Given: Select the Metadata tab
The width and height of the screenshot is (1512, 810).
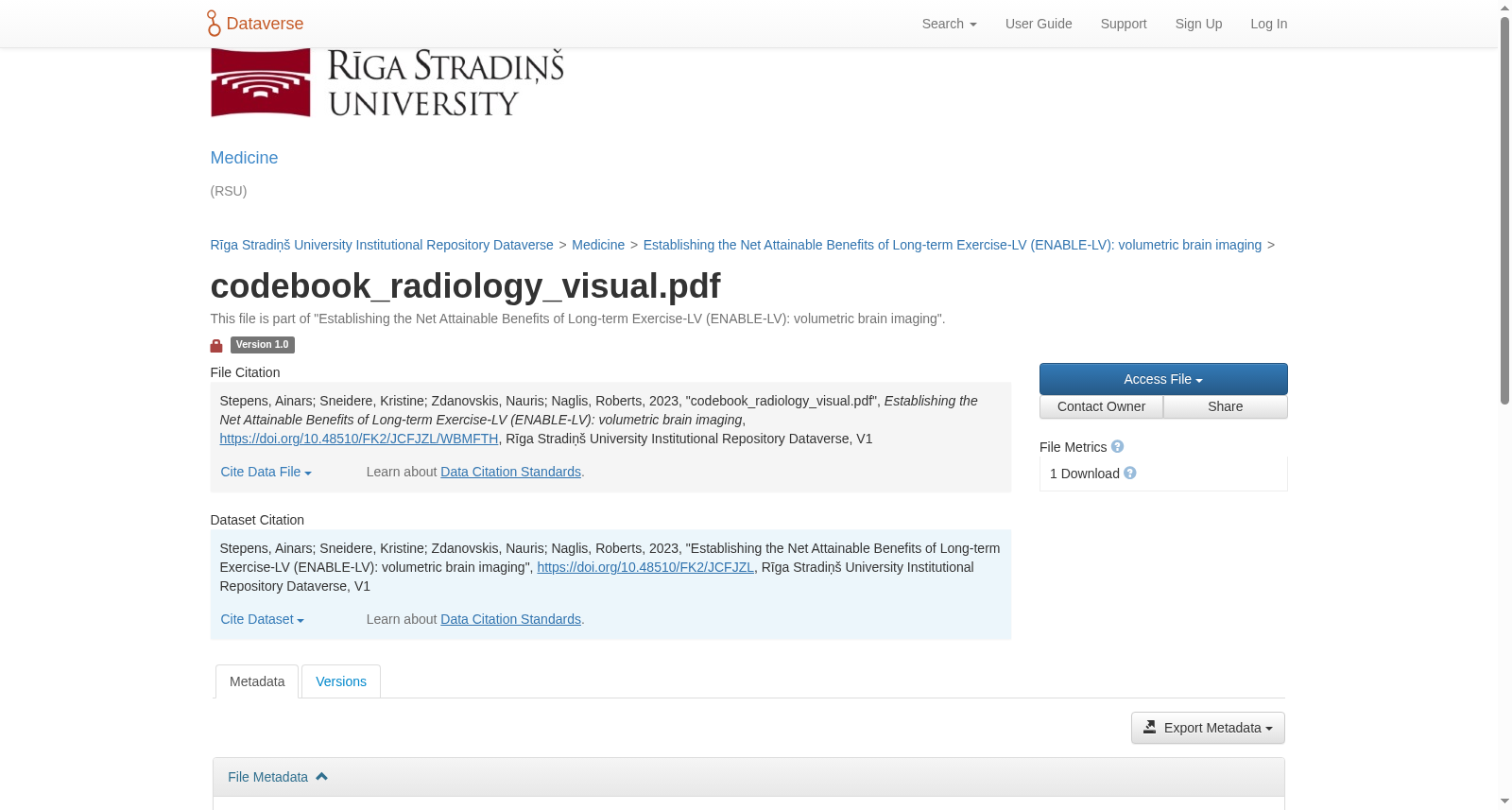Looking at the screenshot, I should point(257,681).
